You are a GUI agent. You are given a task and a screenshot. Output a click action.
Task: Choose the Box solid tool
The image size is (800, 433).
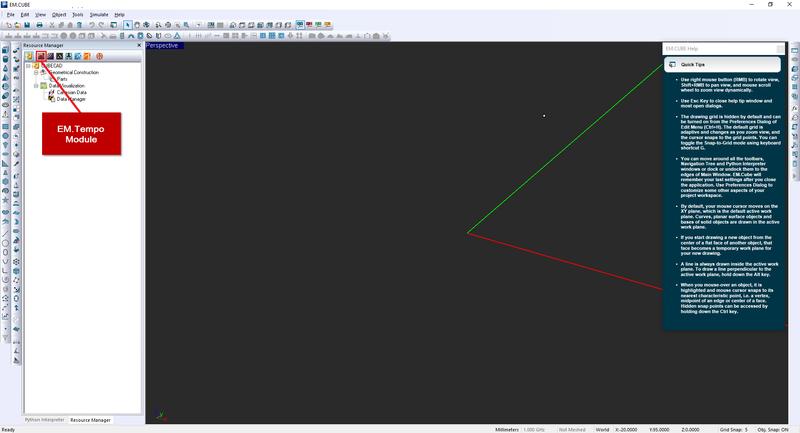tap(5, 50)
